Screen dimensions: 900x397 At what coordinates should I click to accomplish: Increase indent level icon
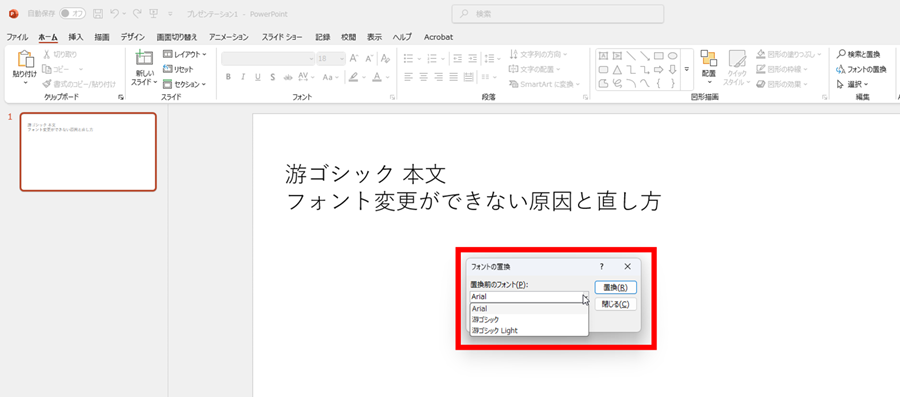[x=472, y=59]
